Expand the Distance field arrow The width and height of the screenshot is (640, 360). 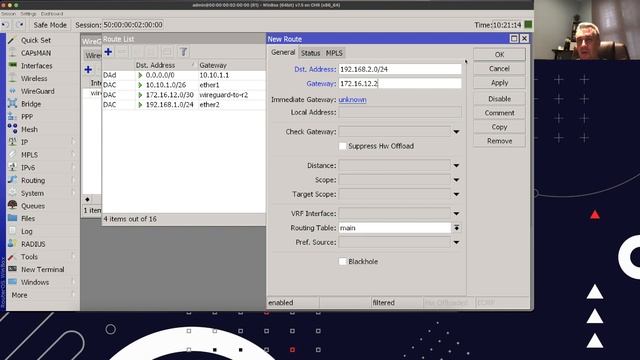click(x=456, y=166)
